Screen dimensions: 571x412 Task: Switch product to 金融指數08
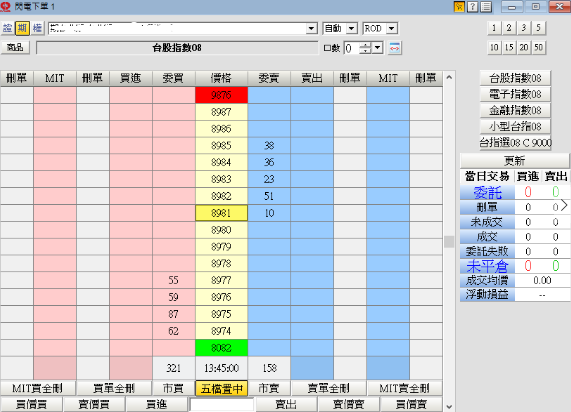click(515, 110)
